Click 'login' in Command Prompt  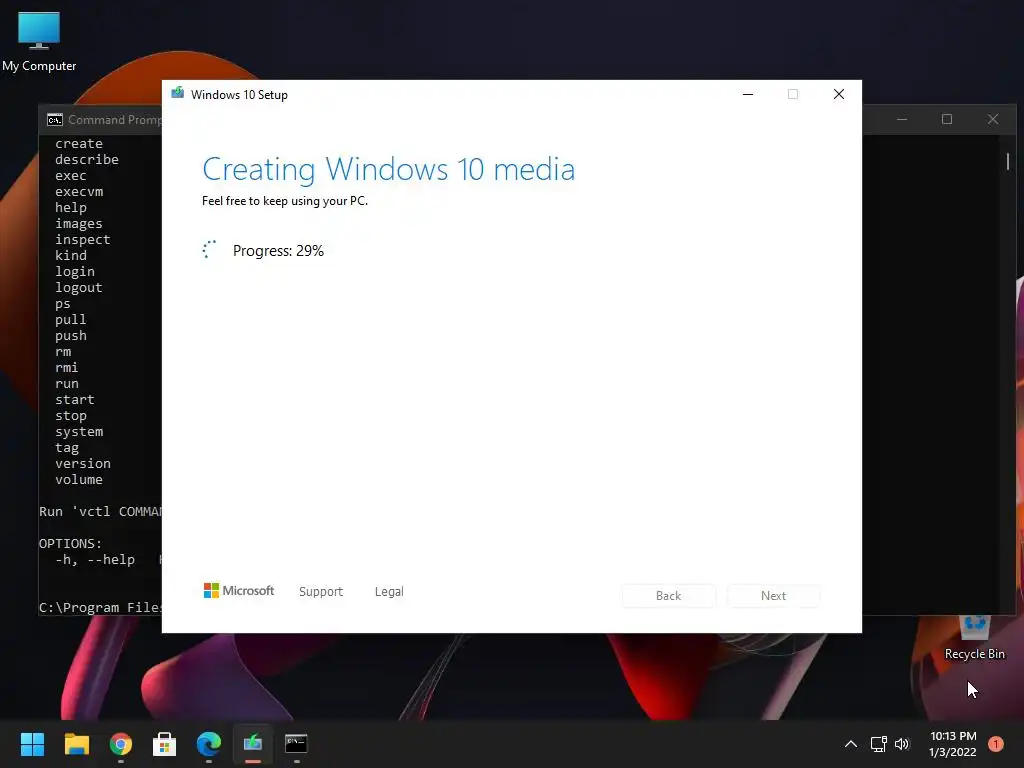pyautogui.click(x=74, y=272)
